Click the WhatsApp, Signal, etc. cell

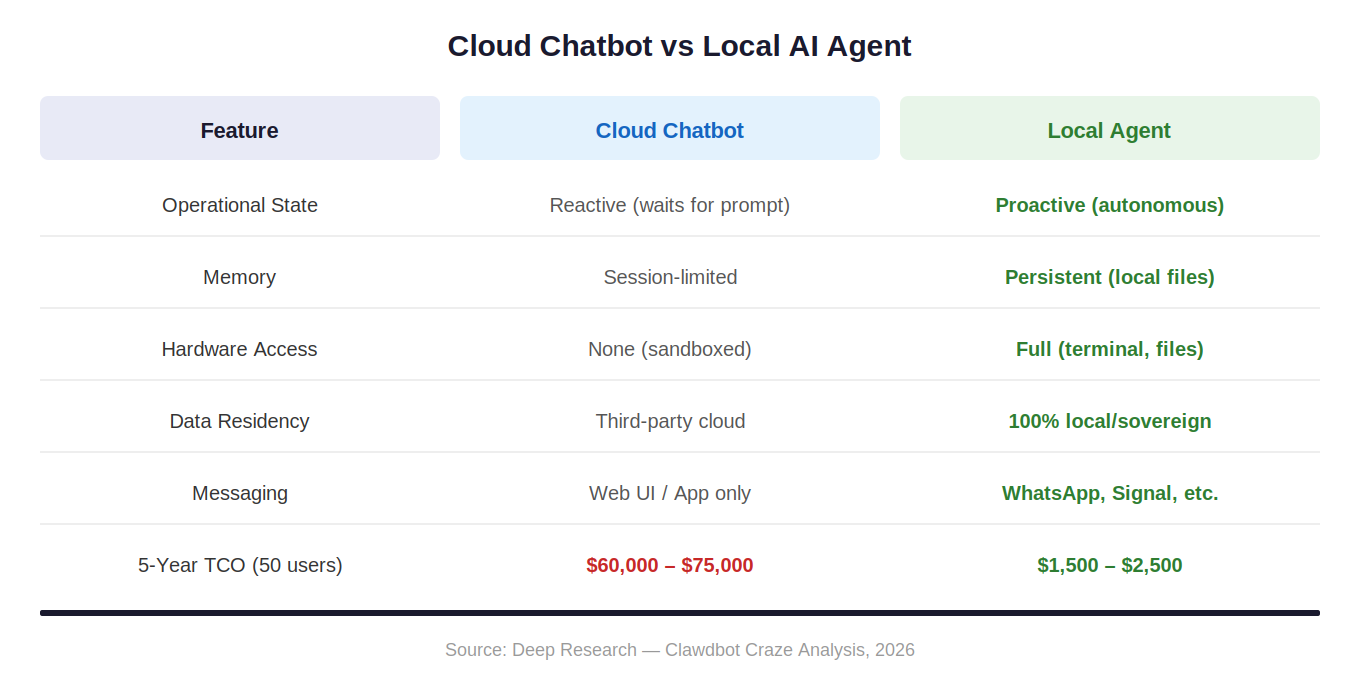(x=1109, y=493)
